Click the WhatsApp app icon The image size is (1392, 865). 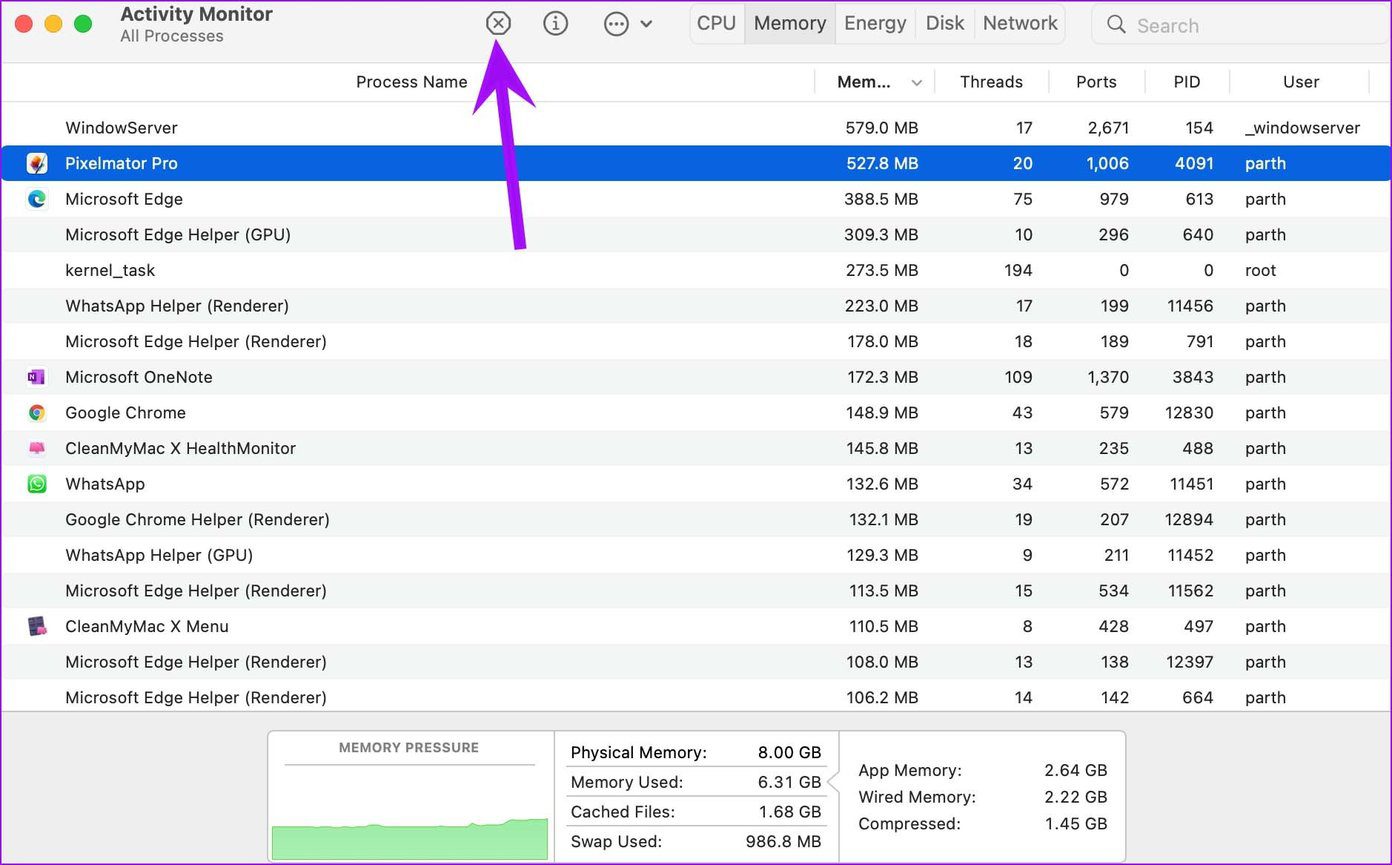(37, 484)
